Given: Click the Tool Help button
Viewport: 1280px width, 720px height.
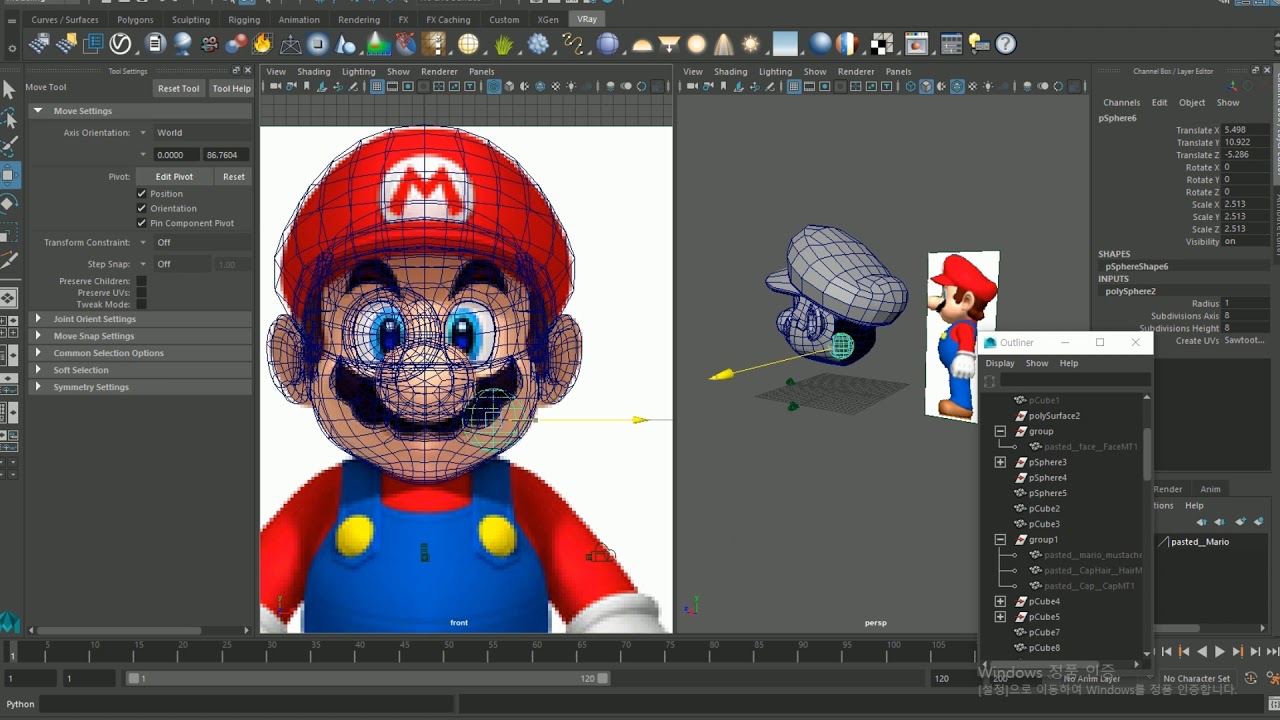Looking at the screenshot, I should (x=231, y=89).
